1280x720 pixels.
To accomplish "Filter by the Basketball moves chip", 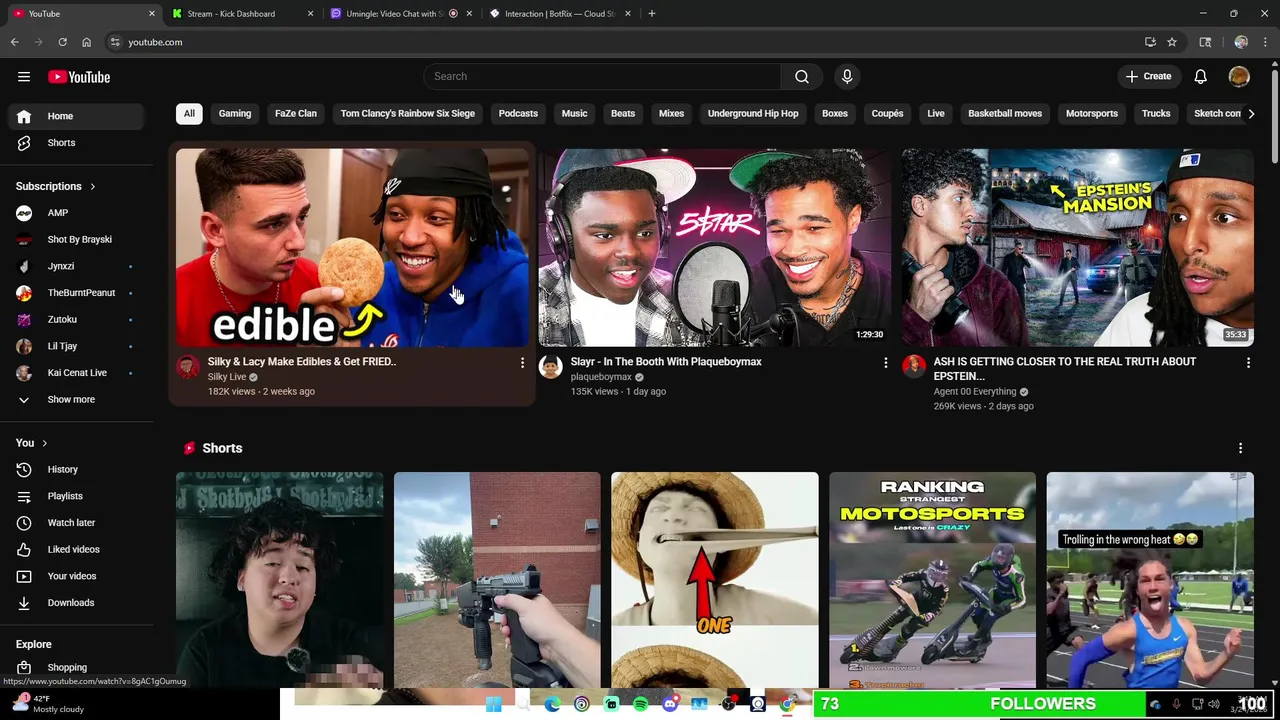I will pyautogui.click(x=1005, y=114).
